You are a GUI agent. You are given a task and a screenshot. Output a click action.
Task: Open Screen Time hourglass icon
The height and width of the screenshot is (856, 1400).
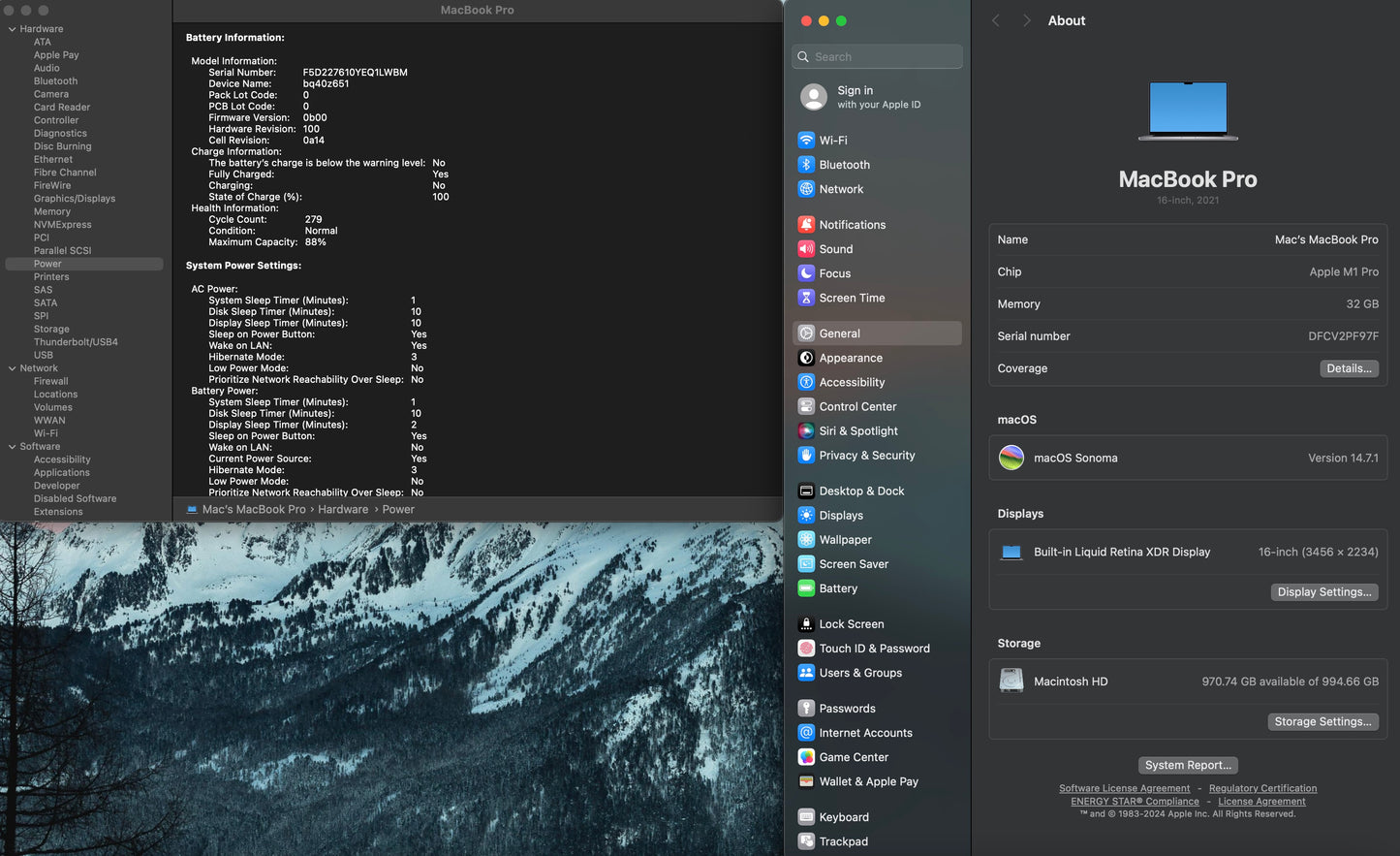click(x=806, y=298)
